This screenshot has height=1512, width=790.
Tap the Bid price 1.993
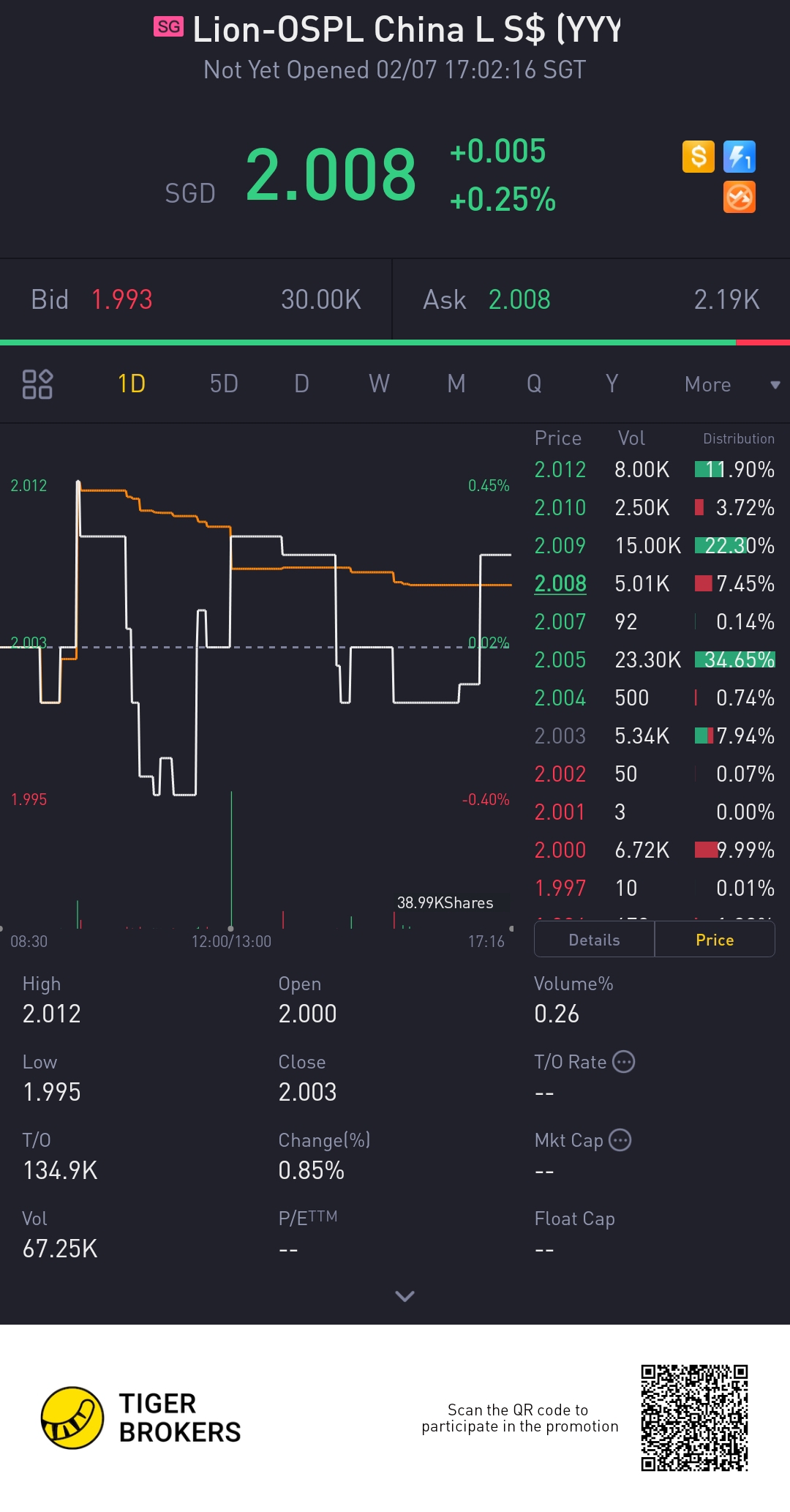(122, 300)
